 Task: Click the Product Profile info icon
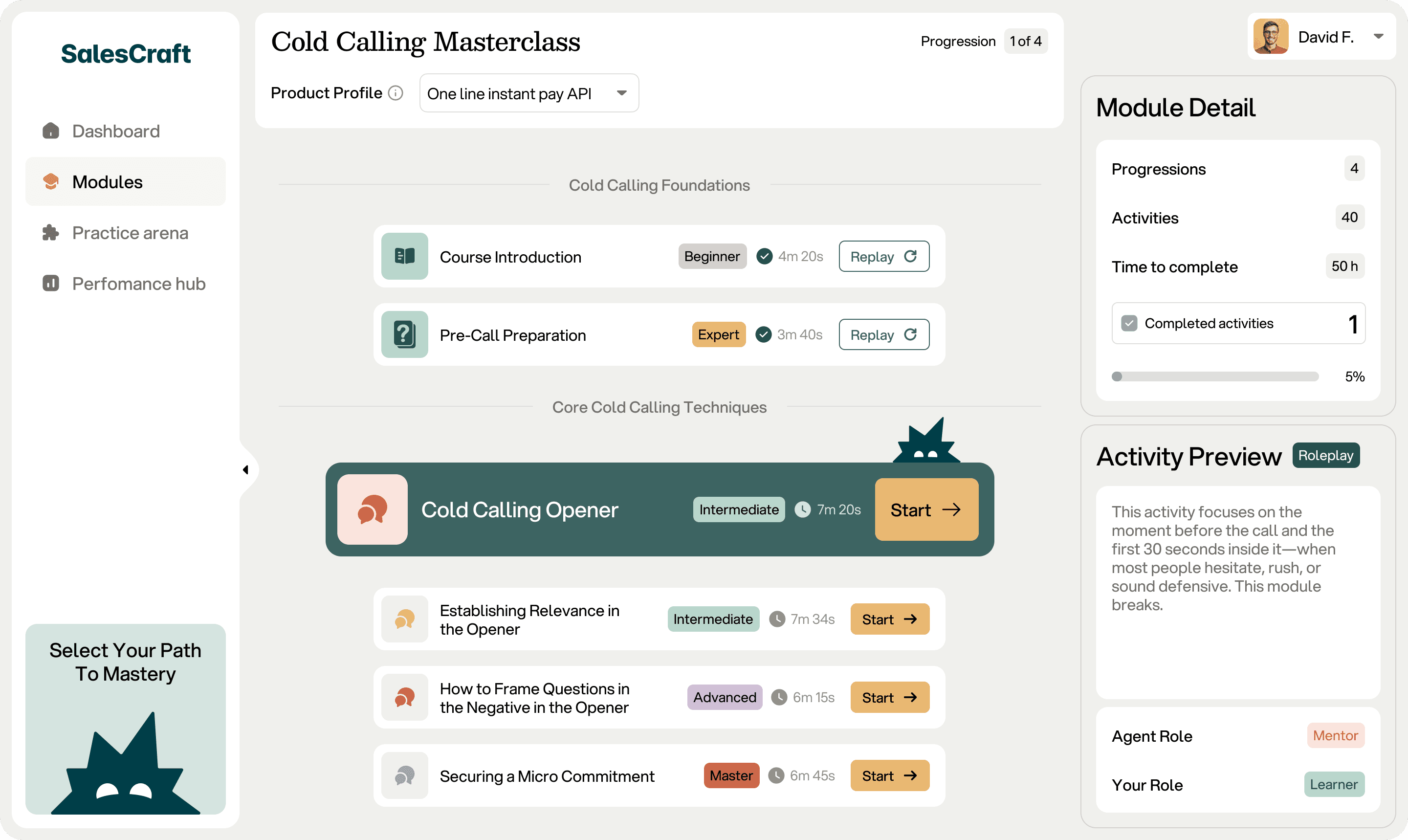click(x=396, y=93)
